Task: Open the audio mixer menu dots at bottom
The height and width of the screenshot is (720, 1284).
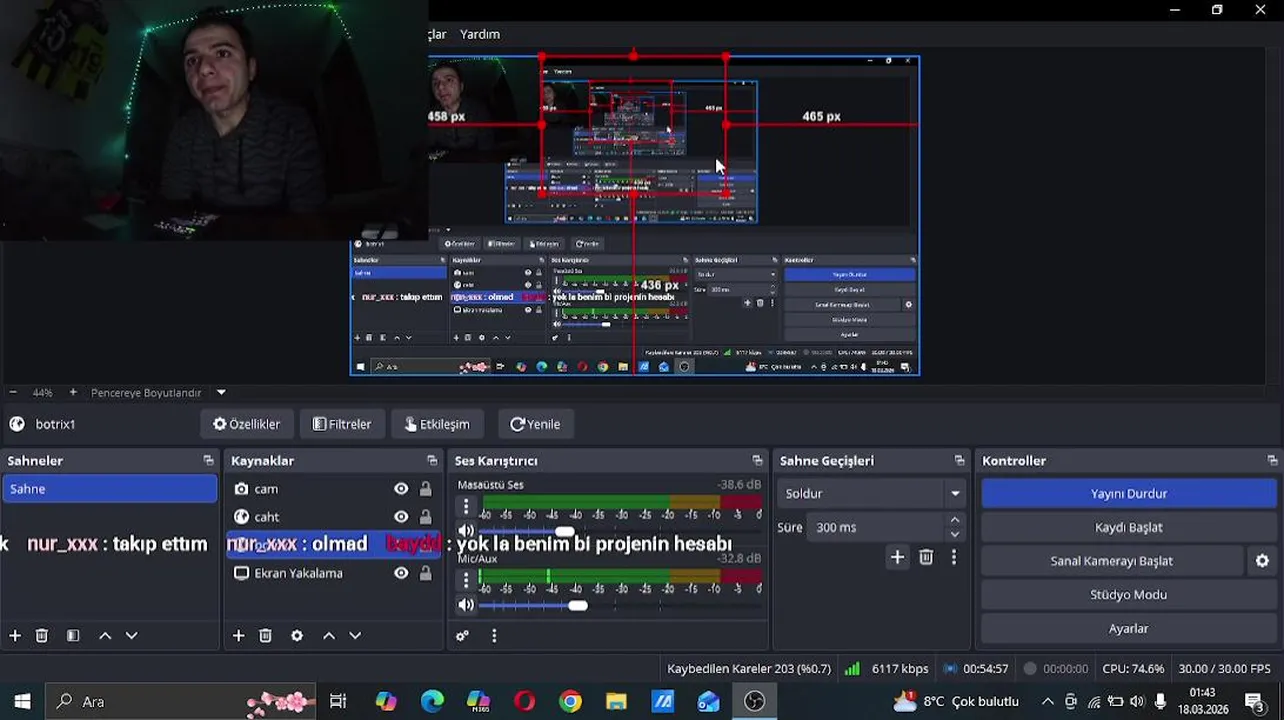Action: pos(494,636)
